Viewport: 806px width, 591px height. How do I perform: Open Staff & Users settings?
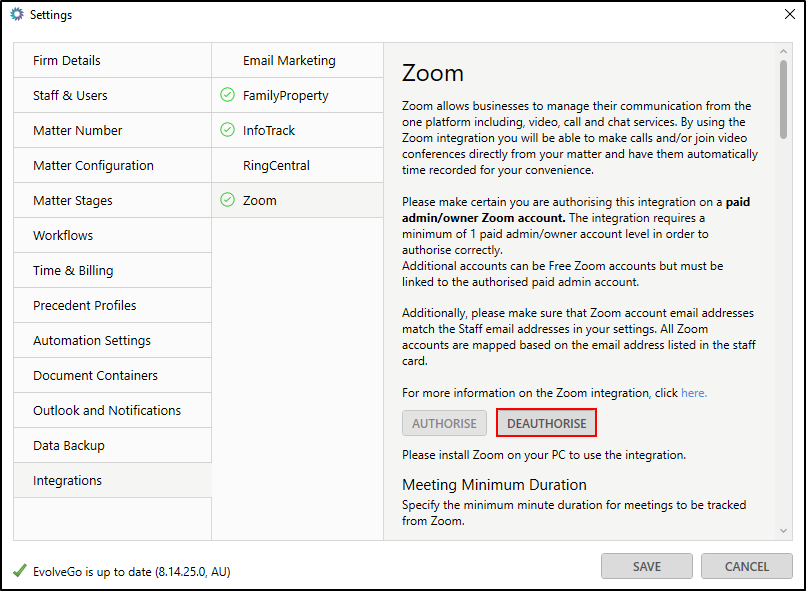tap(113, 96)
